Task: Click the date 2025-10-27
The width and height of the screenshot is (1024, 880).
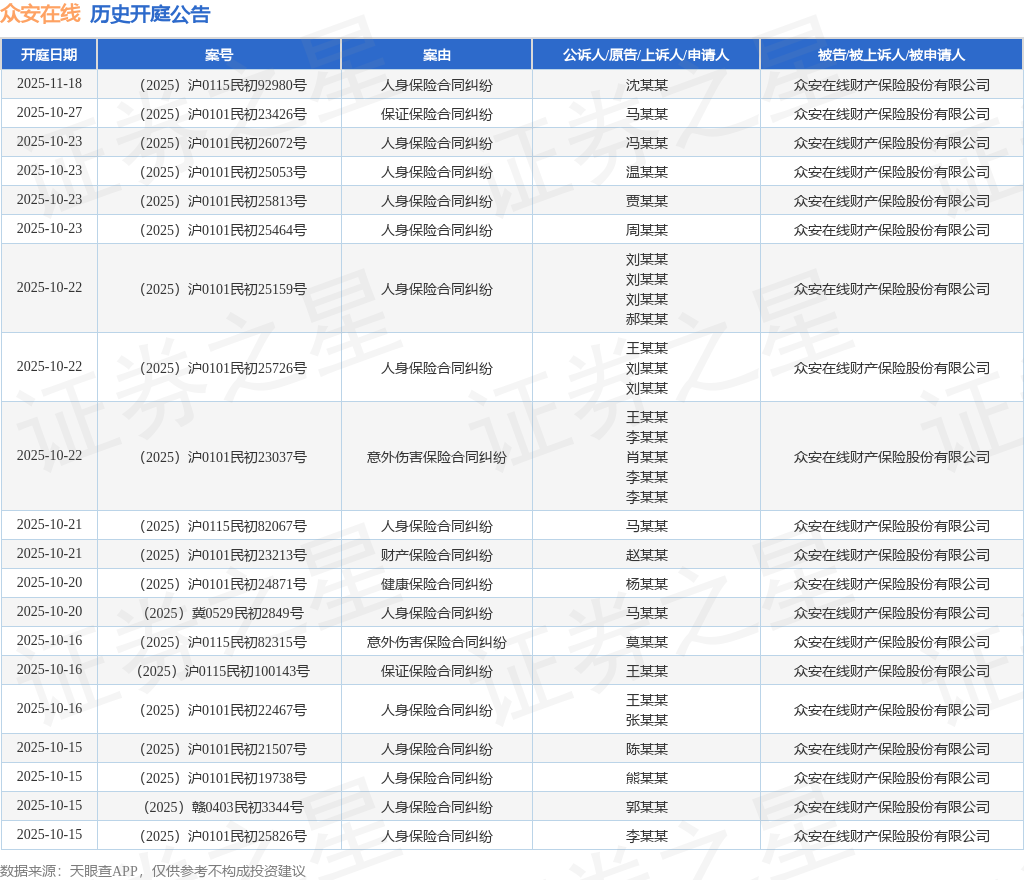Action: click(49, 112)
